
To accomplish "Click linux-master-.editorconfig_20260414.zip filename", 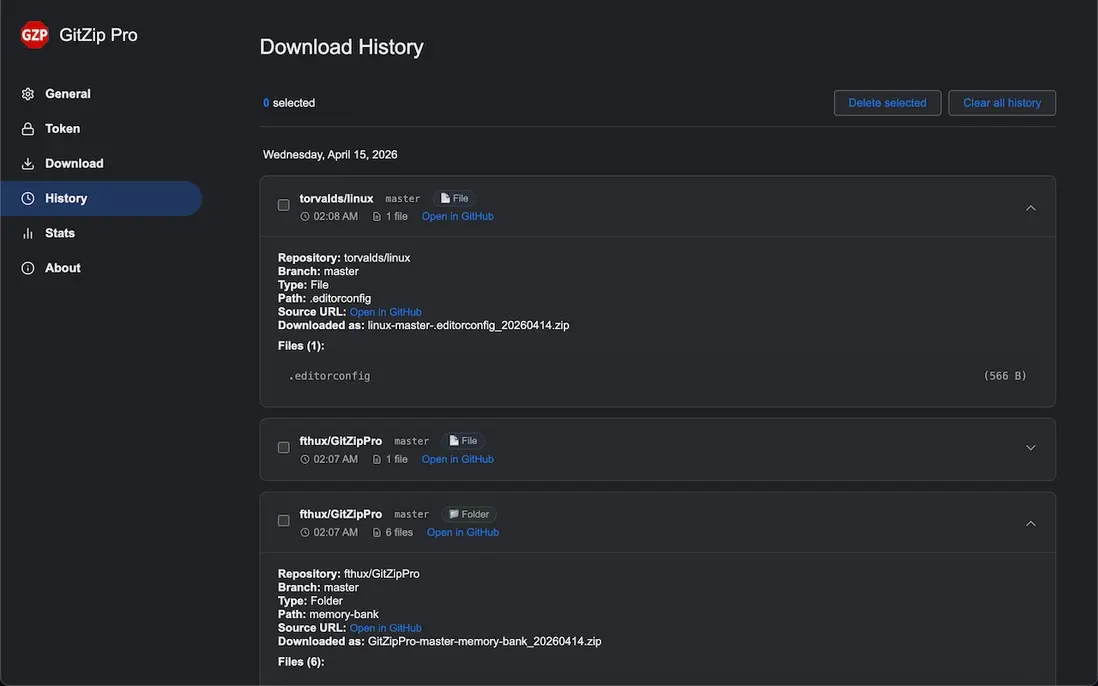I will pos(468,326).
